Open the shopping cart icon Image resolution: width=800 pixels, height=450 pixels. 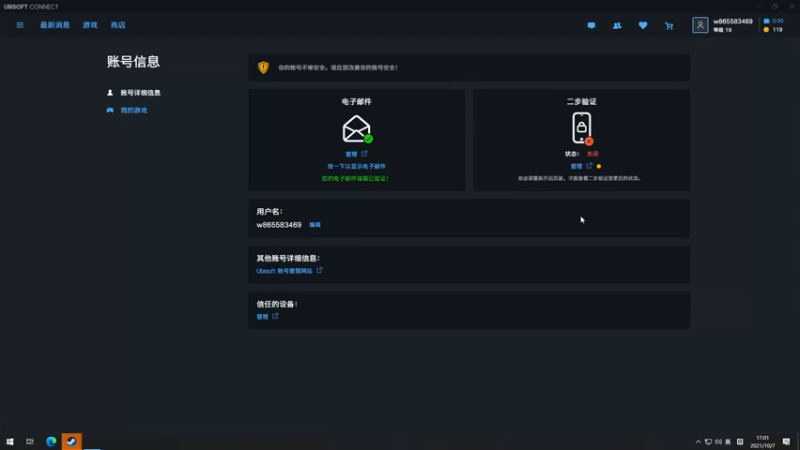coord(669,26)
